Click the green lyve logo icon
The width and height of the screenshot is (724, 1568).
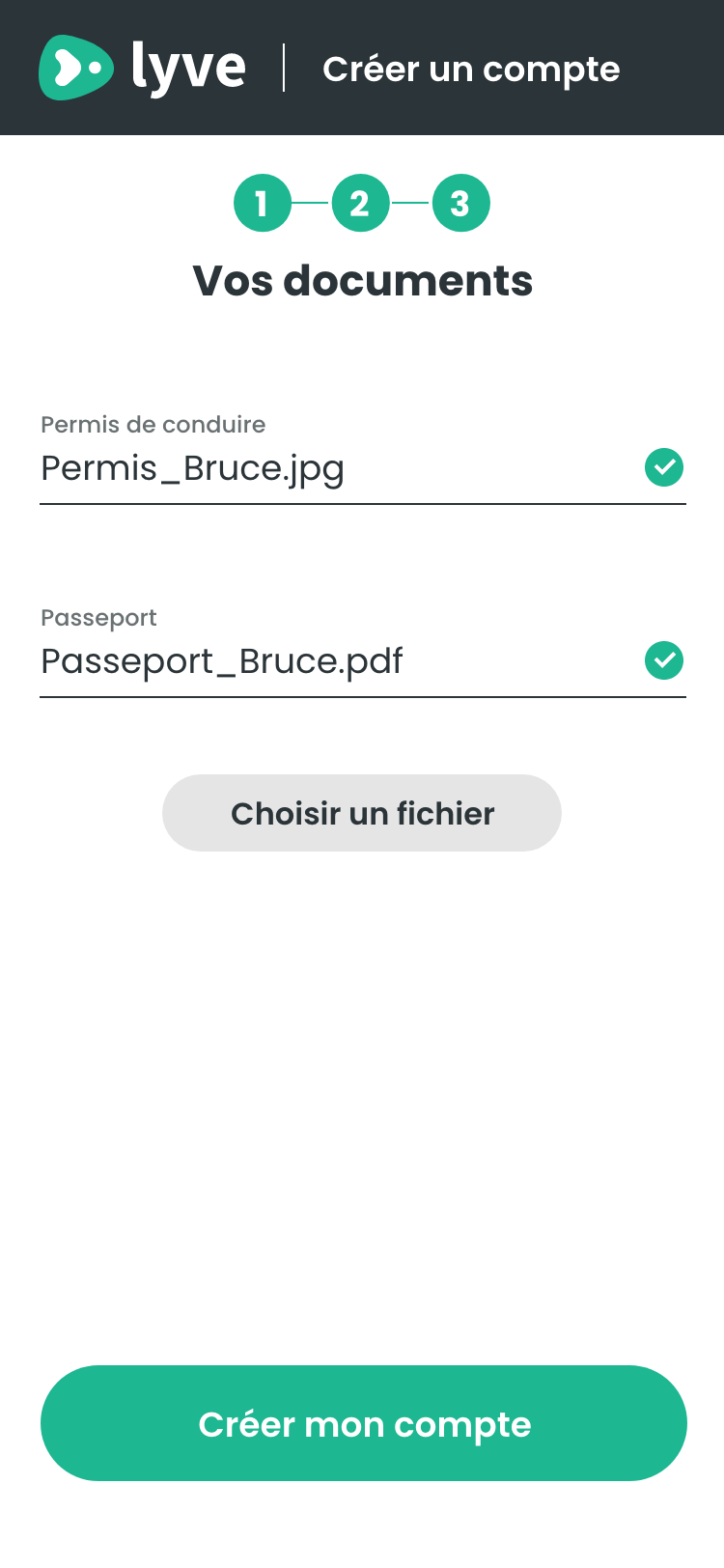pos(75,68)
